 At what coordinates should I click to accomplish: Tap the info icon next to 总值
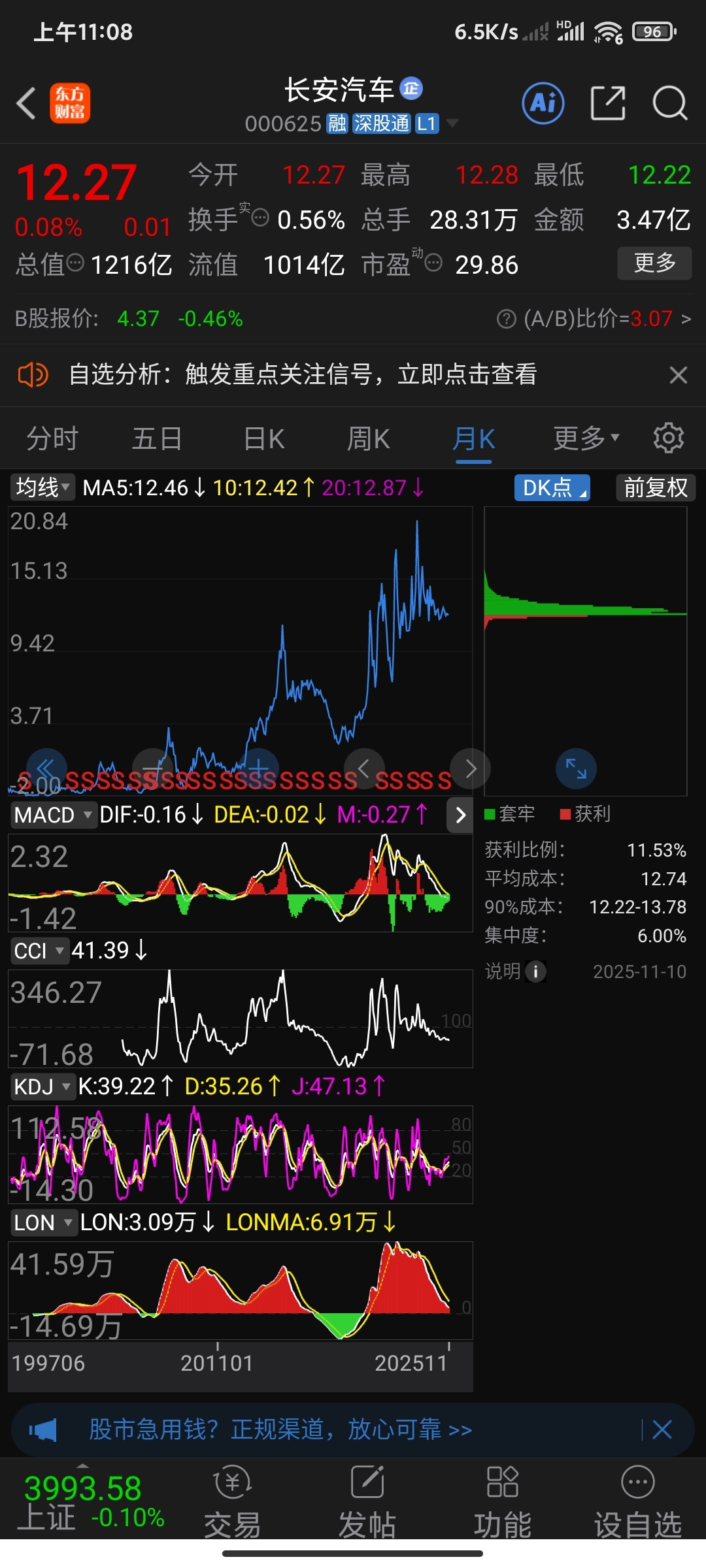(75, 263)
